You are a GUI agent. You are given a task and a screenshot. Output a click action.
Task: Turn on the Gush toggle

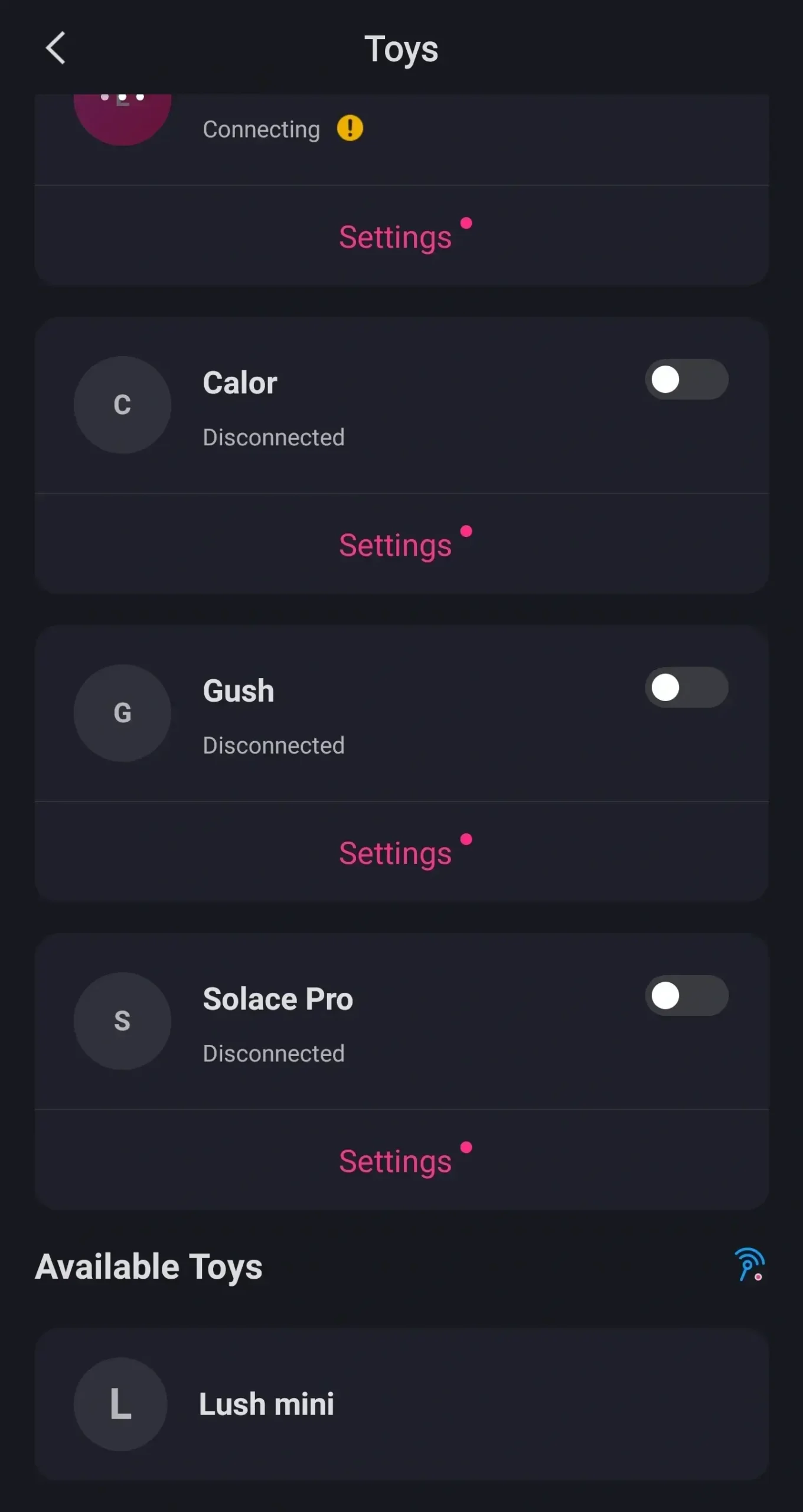click(x=686, y=687)
